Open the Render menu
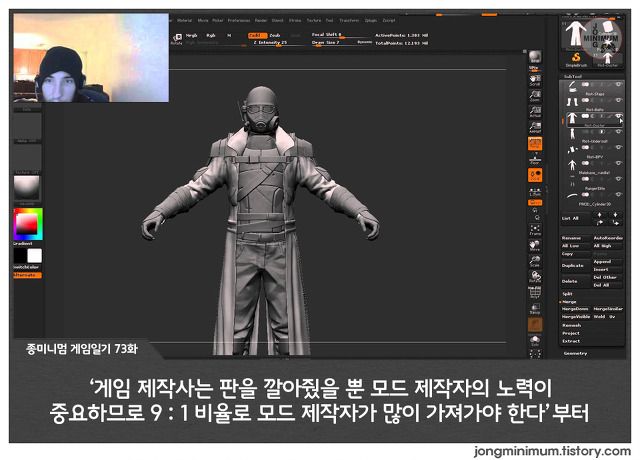This screenshot has height=460, width=640. (x=261, y=20)
